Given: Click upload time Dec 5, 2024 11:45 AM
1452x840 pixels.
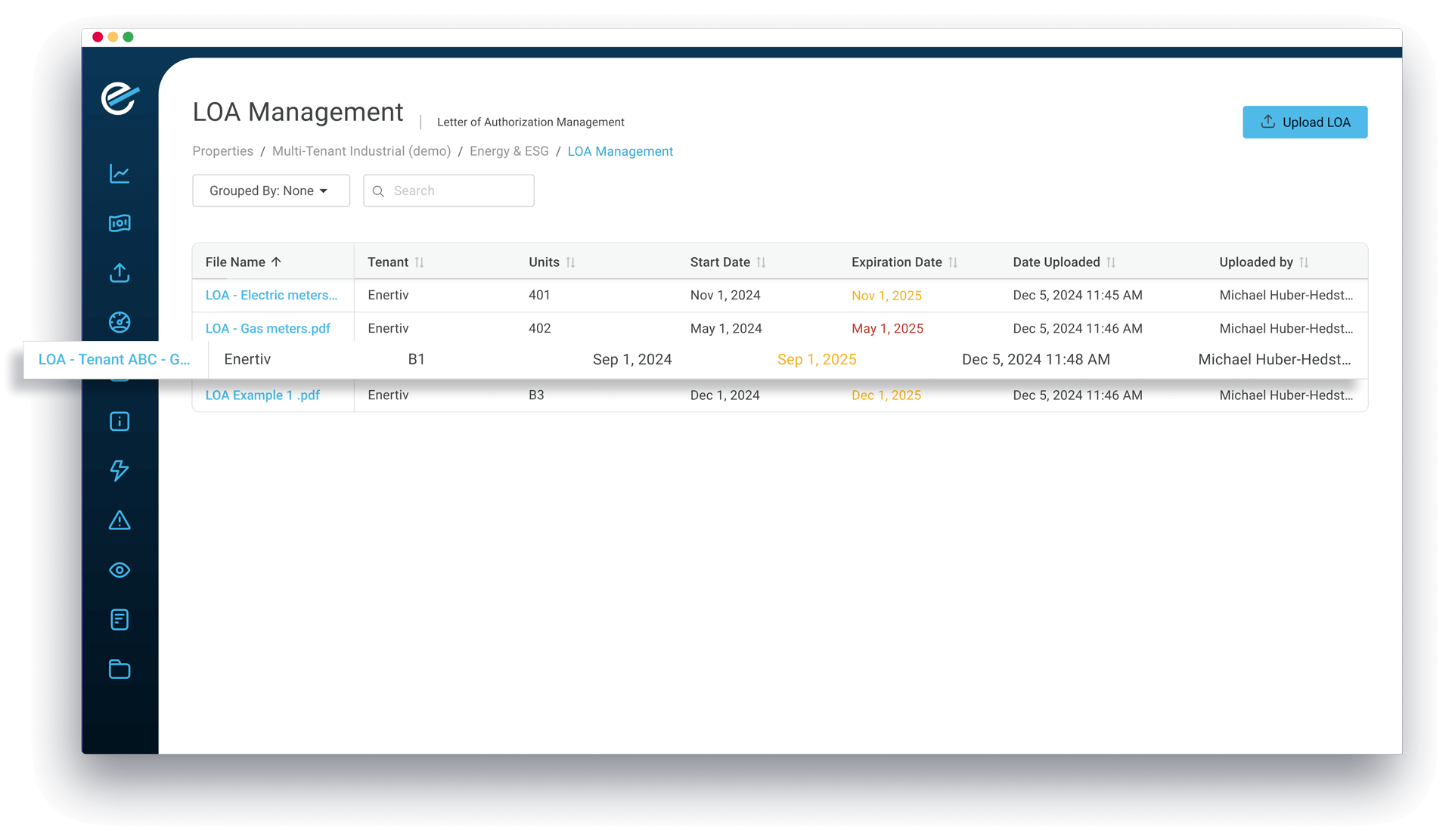Looking at the screenshot, I should 1078,295.
